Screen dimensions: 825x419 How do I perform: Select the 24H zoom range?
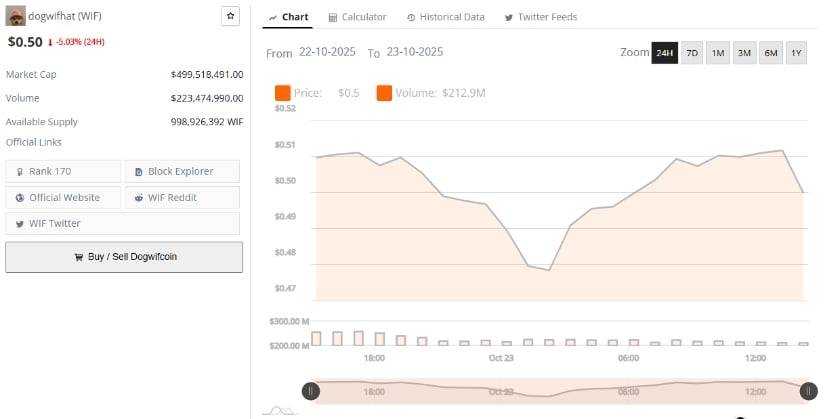point(665,53)
